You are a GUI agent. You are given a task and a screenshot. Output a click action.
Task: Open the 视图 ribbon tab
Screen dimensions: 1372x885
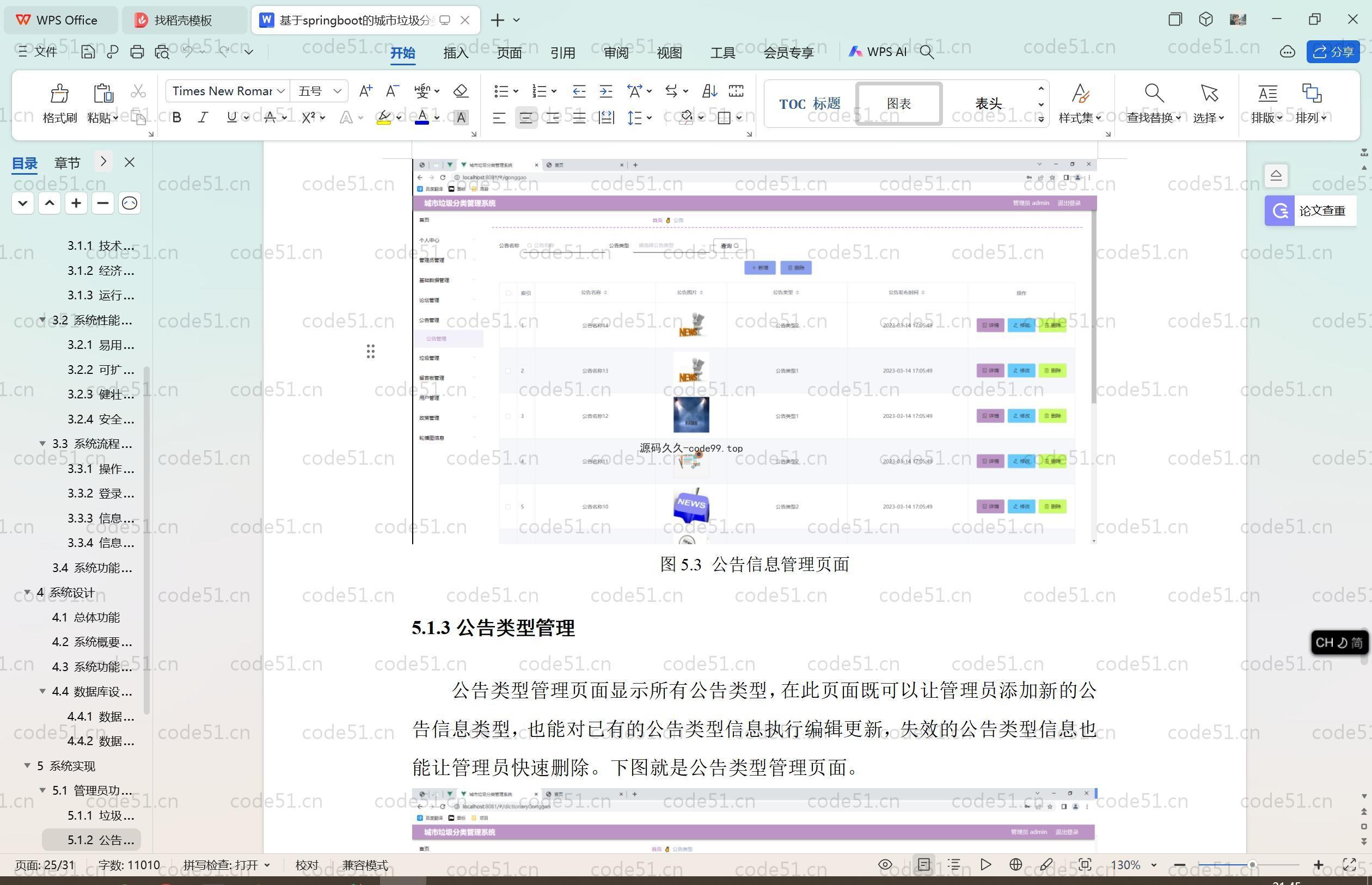pos(670,52)
